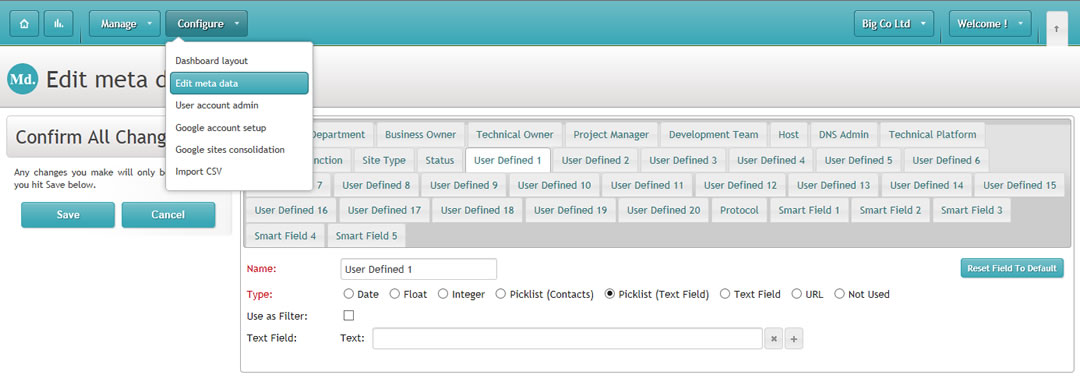Open the User Defined 12 tab
Image resolution: width=1080 pixels, height=379 pixels.
[x=740, y=185]
